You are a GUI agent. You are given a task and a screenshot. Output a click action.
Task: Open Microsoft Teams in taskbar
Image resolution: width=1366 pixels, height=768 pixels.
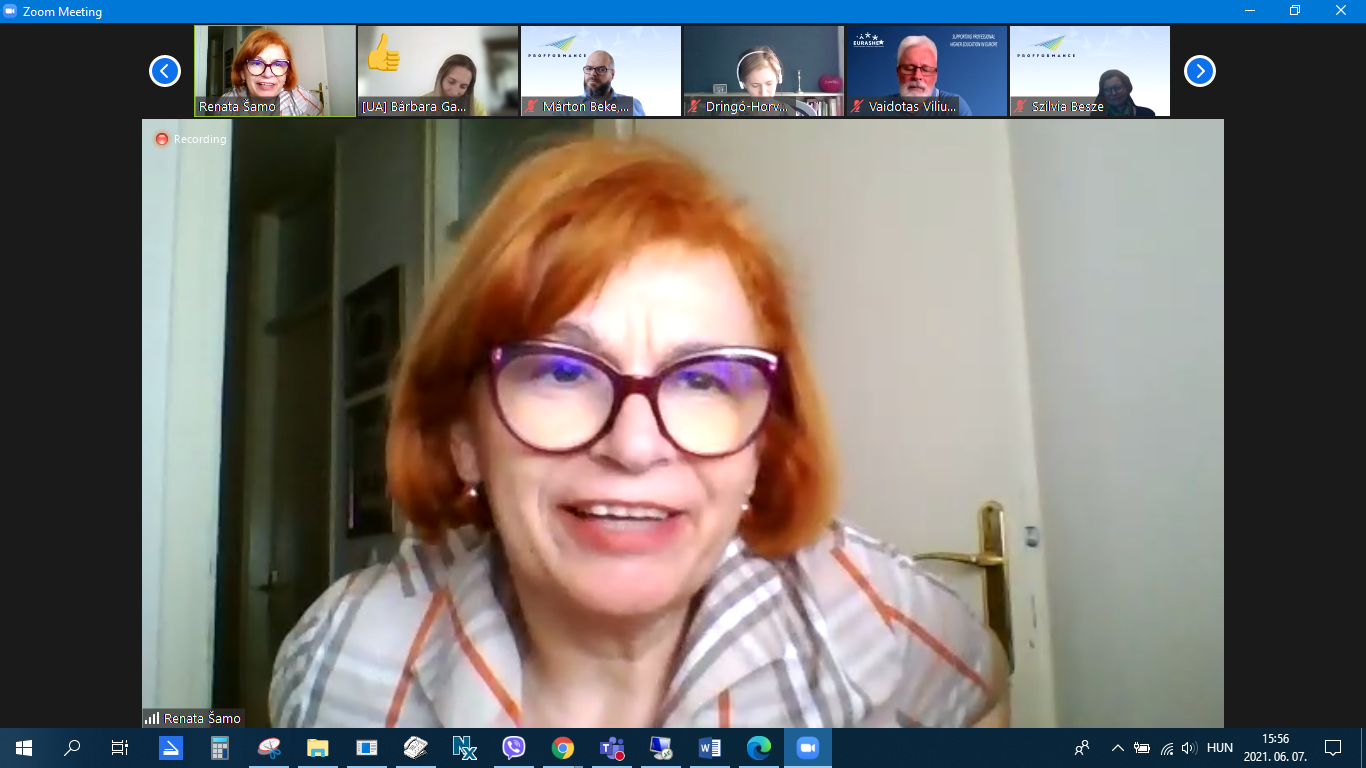click(x=611, y=748)
